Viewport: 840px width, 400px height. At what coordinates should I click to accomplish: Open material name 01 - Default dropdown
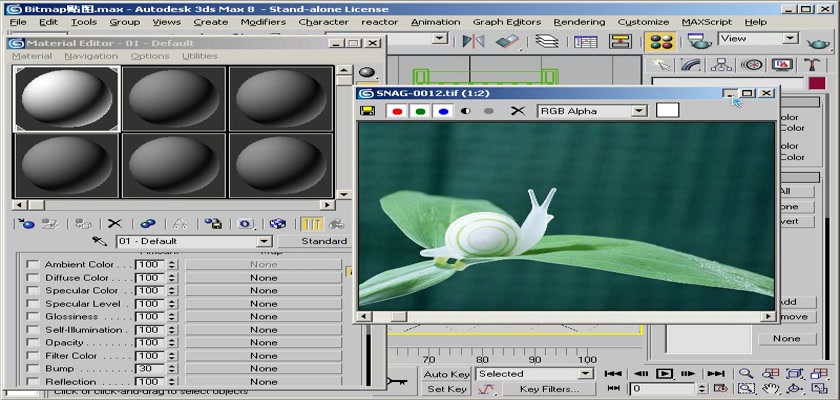point(264,241)
